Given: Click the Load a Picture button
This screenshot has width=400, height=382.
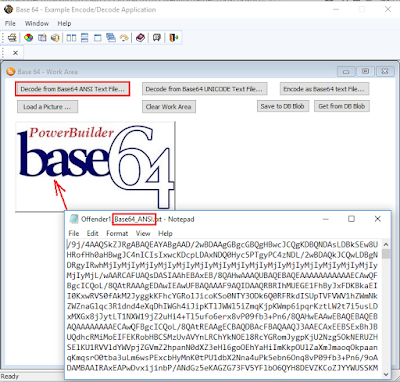Looking at the screenshot, I should [x=47, y=107].
